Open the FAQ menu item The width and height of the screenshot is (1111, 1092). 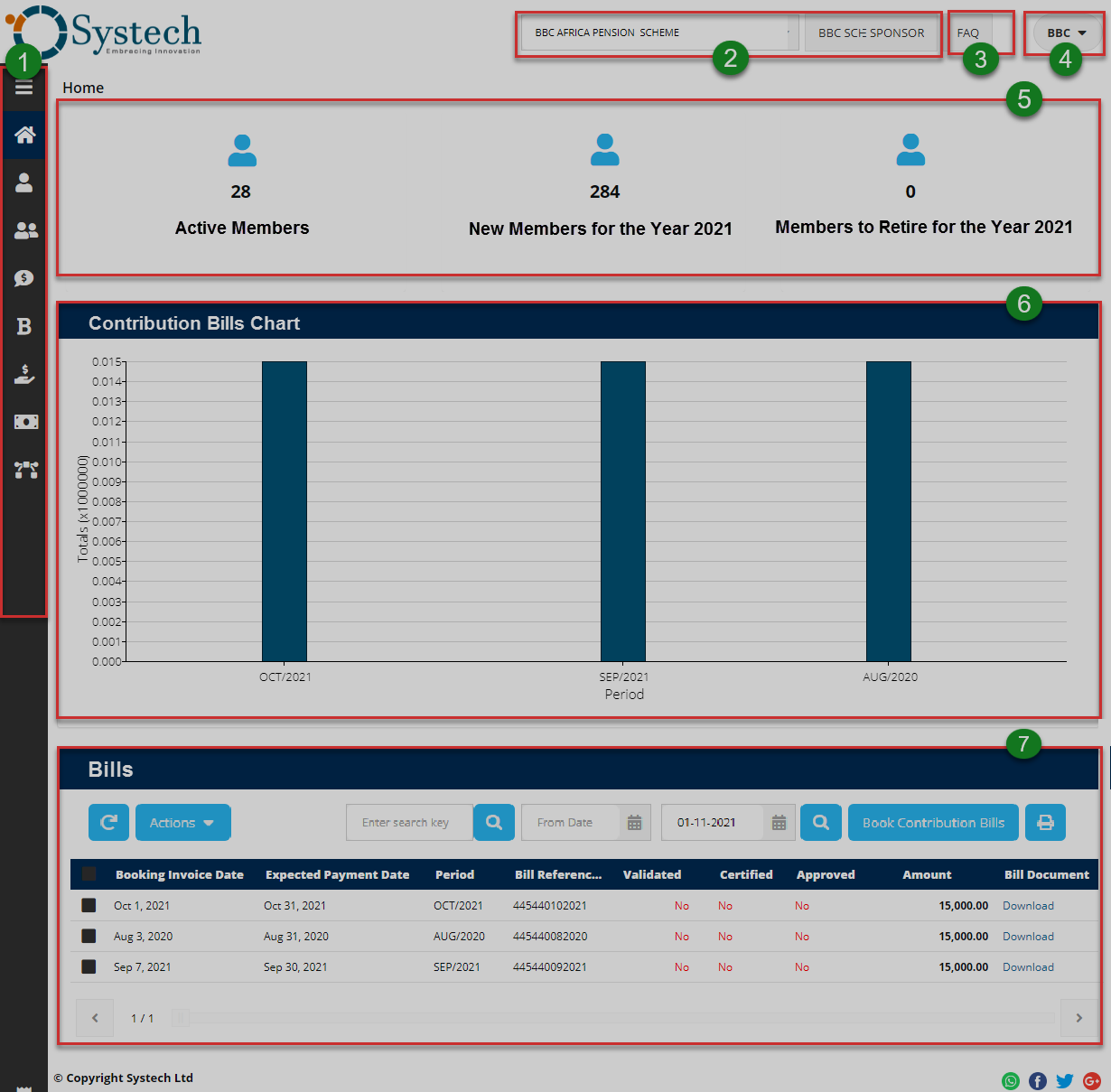click(968, 33)
